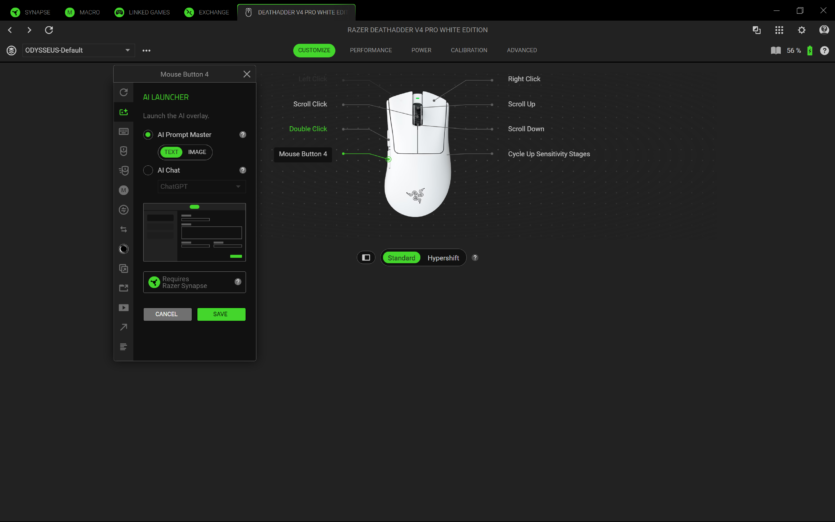
Task: Expand the ChatGPT model dropdown
Action: click(x=200, y=186)
